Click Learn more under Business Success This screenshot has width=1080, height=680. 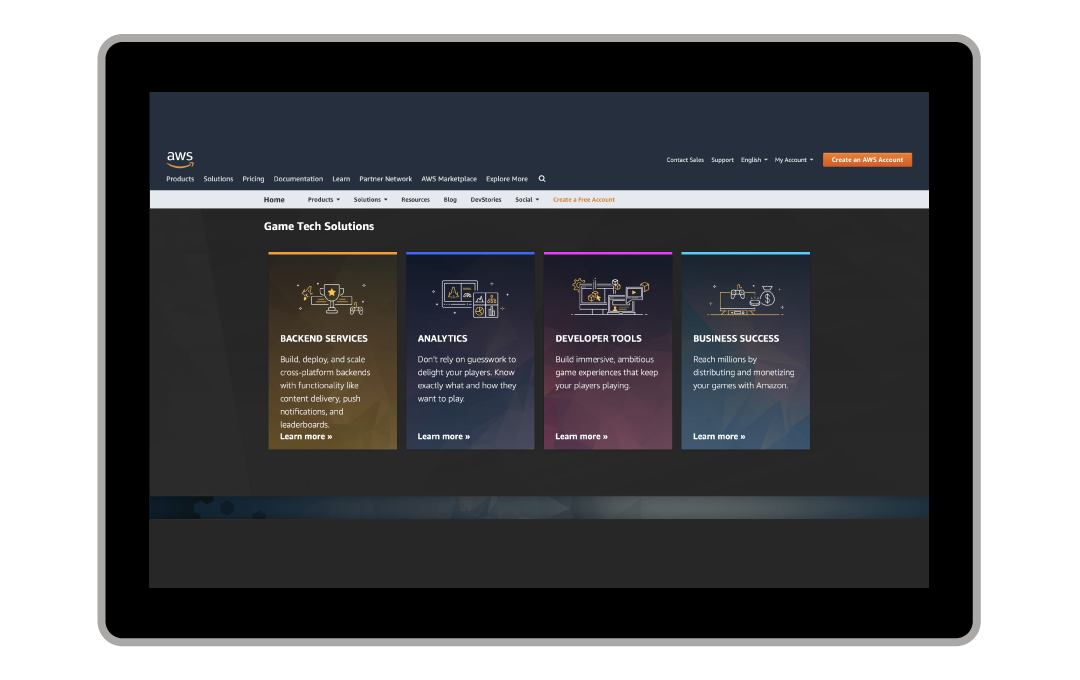[719, 437]
